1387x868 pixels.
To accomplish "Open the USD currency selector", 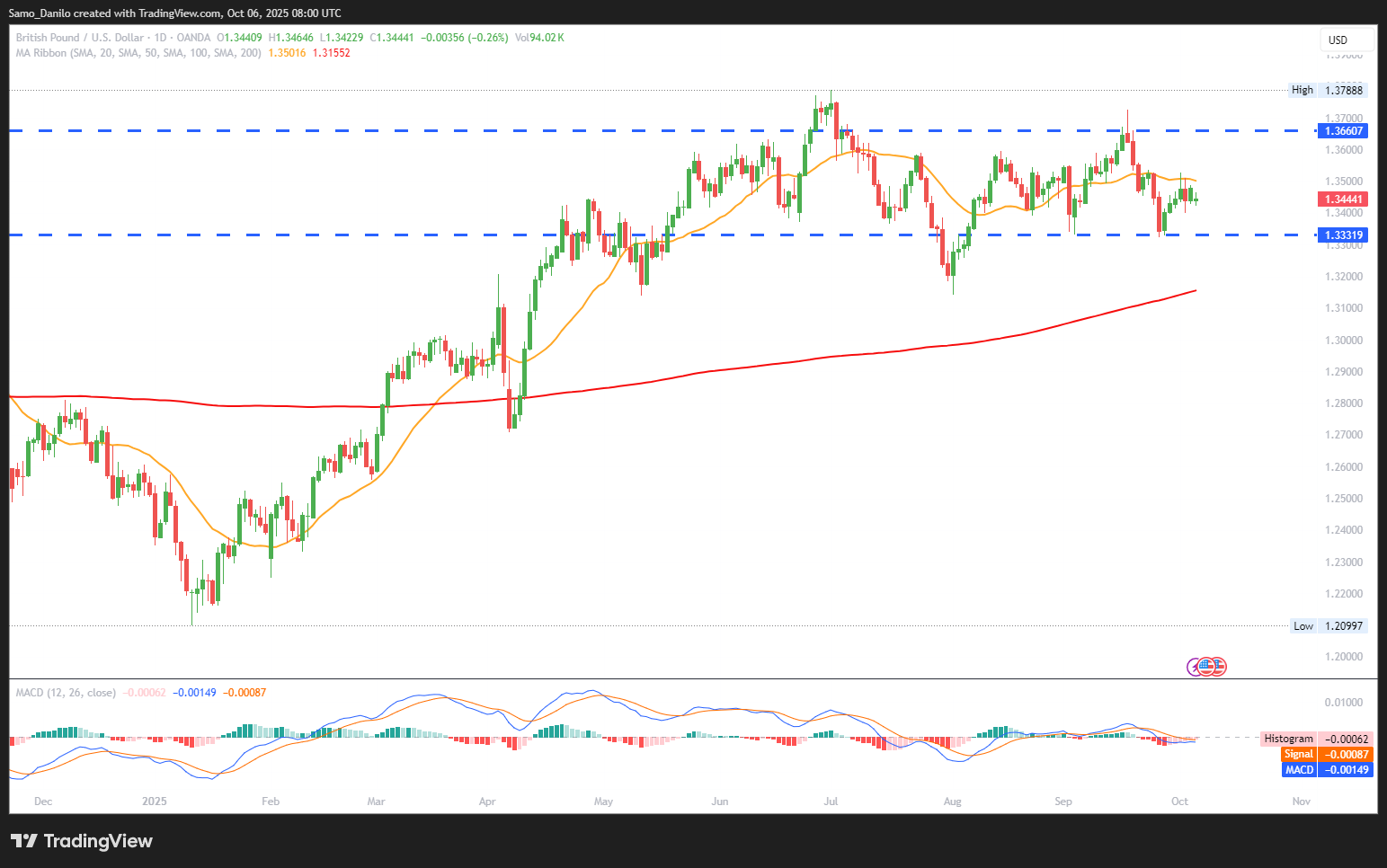I will click(x=1346, y=40).
